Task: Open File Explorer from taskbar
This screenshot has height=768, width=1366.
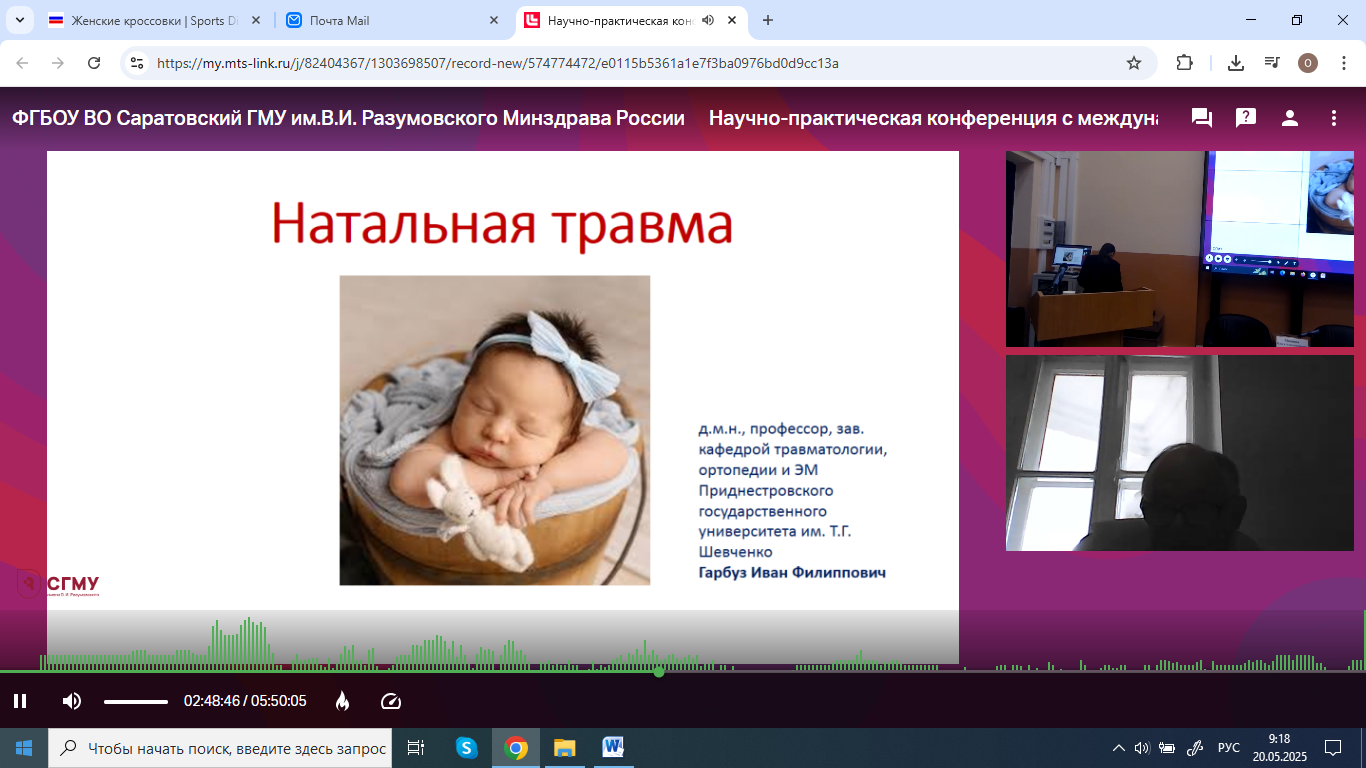Action: click(565, 748)
